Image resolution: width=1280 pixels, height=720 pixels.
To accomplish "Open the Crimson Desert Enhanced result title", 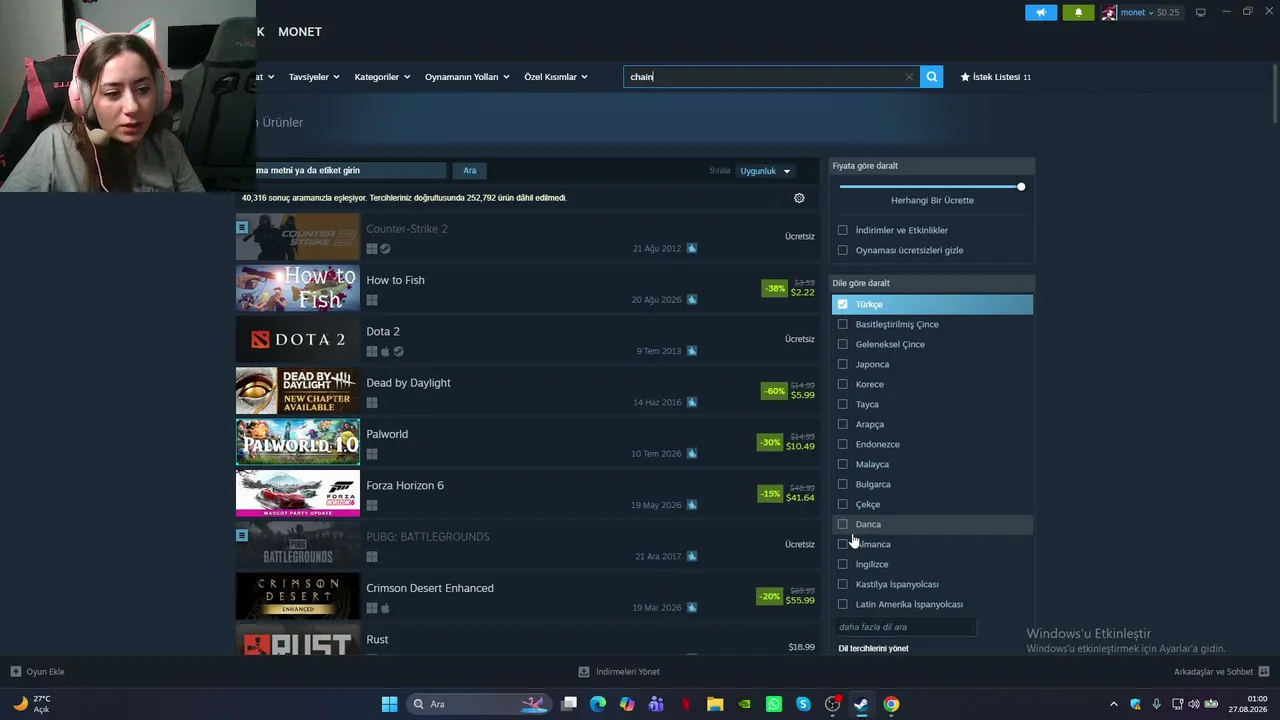I will pyautogui.click(x=430, y=588).
